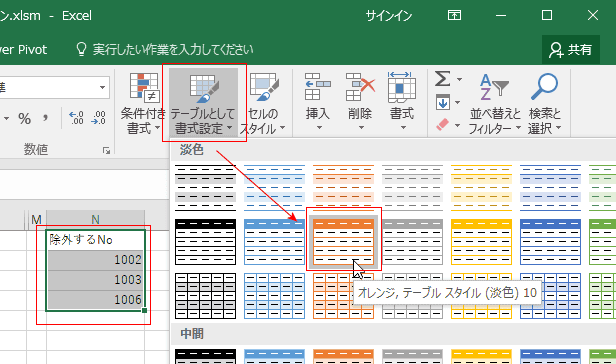Click the Tell me (実行したい作業) search box
This screenshot has width=616, height=364.
165,49
